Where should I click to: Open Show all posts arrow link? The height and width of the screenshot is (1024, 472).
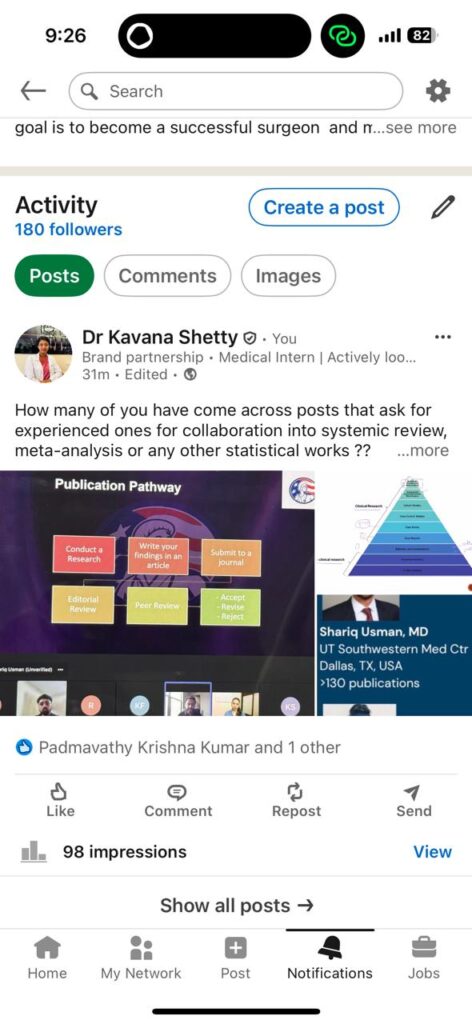click(x=237, y=905)
